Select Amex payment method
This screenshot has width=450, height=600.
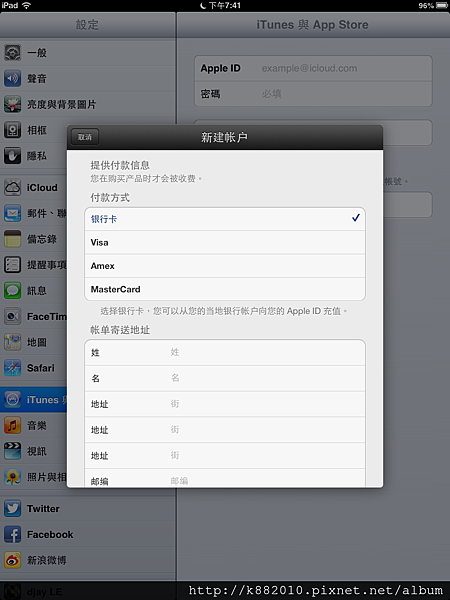coord(225,266)
